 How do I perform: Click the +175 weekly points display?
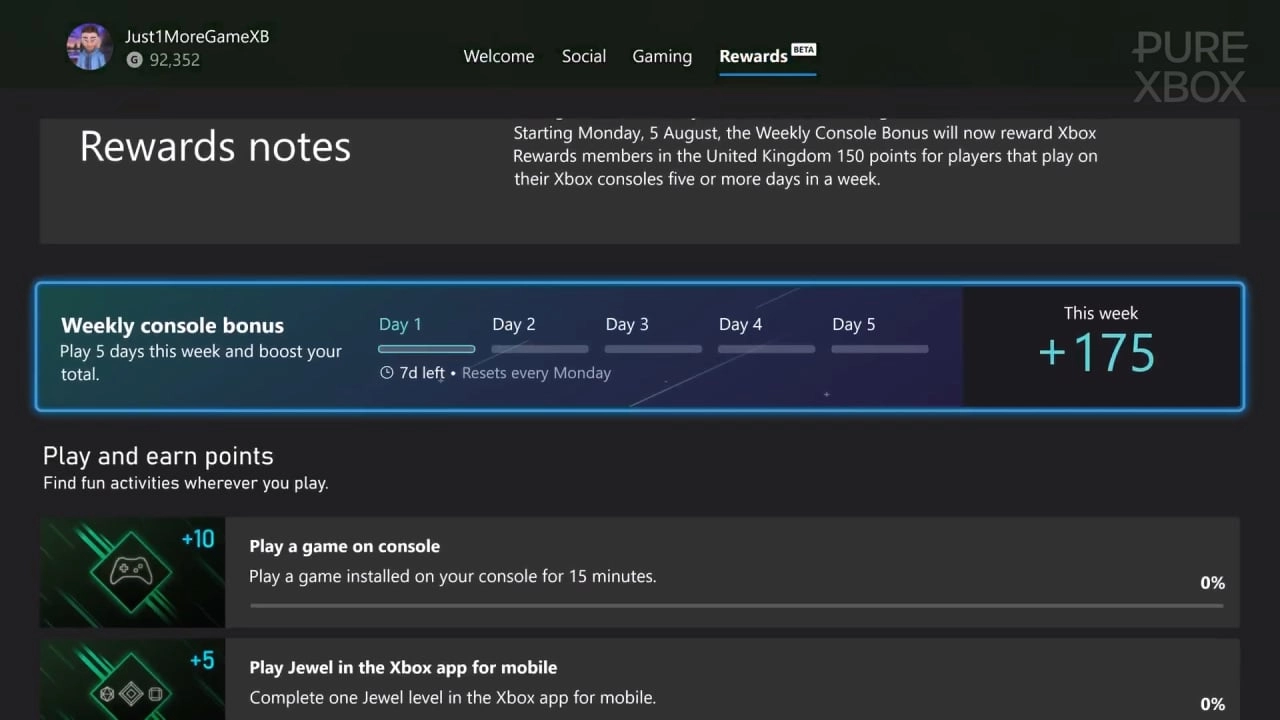pos(1097,351)
